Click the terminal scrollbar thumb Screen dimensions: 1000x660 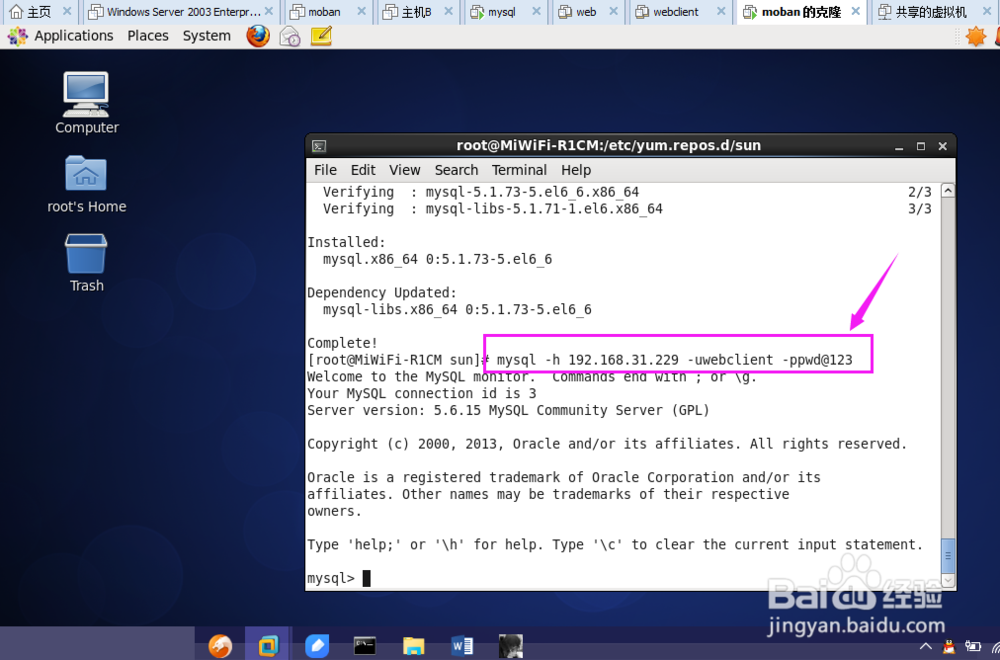click(948, 556)
